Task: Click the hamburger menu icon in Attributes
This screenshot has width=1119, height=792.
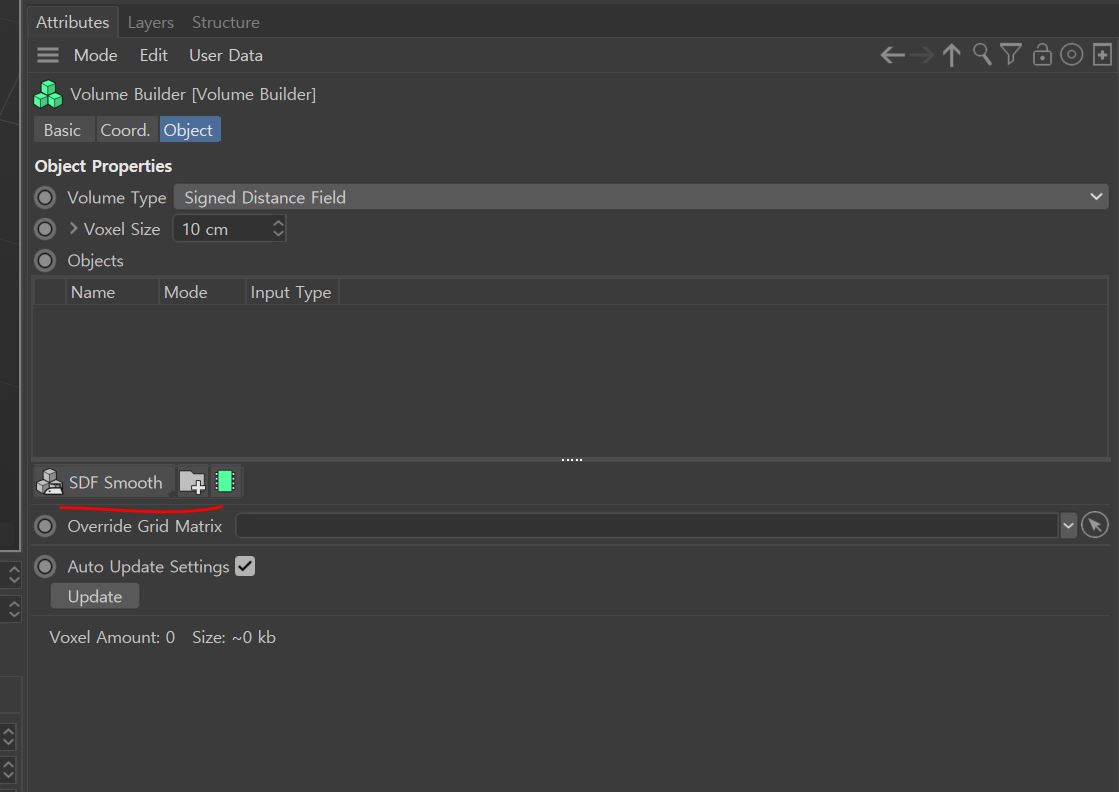Action: pyautogui.click(x=48, y=56)
